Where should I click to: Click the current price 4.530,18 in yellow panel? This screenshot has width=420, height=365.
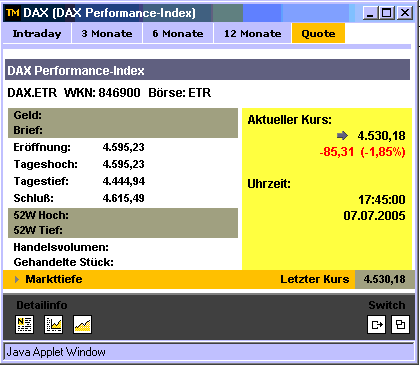point(381,136)
